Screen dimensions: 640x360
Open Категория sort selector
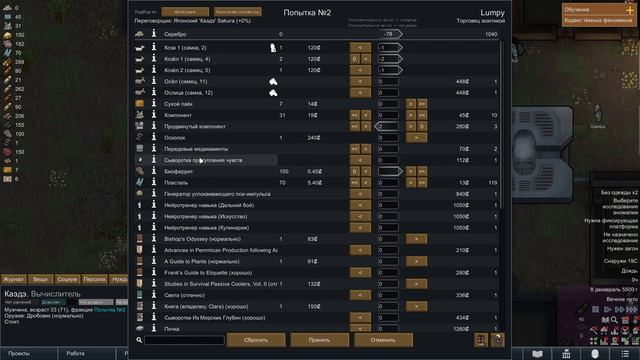(x=185, y=12)
